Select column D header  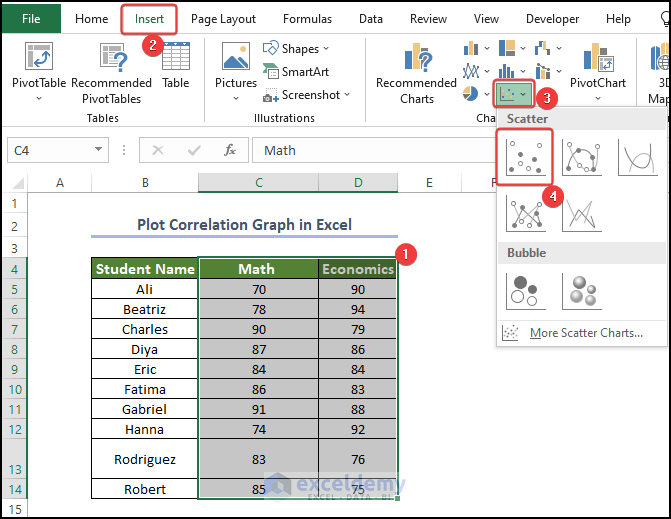(x=358, y=183)
